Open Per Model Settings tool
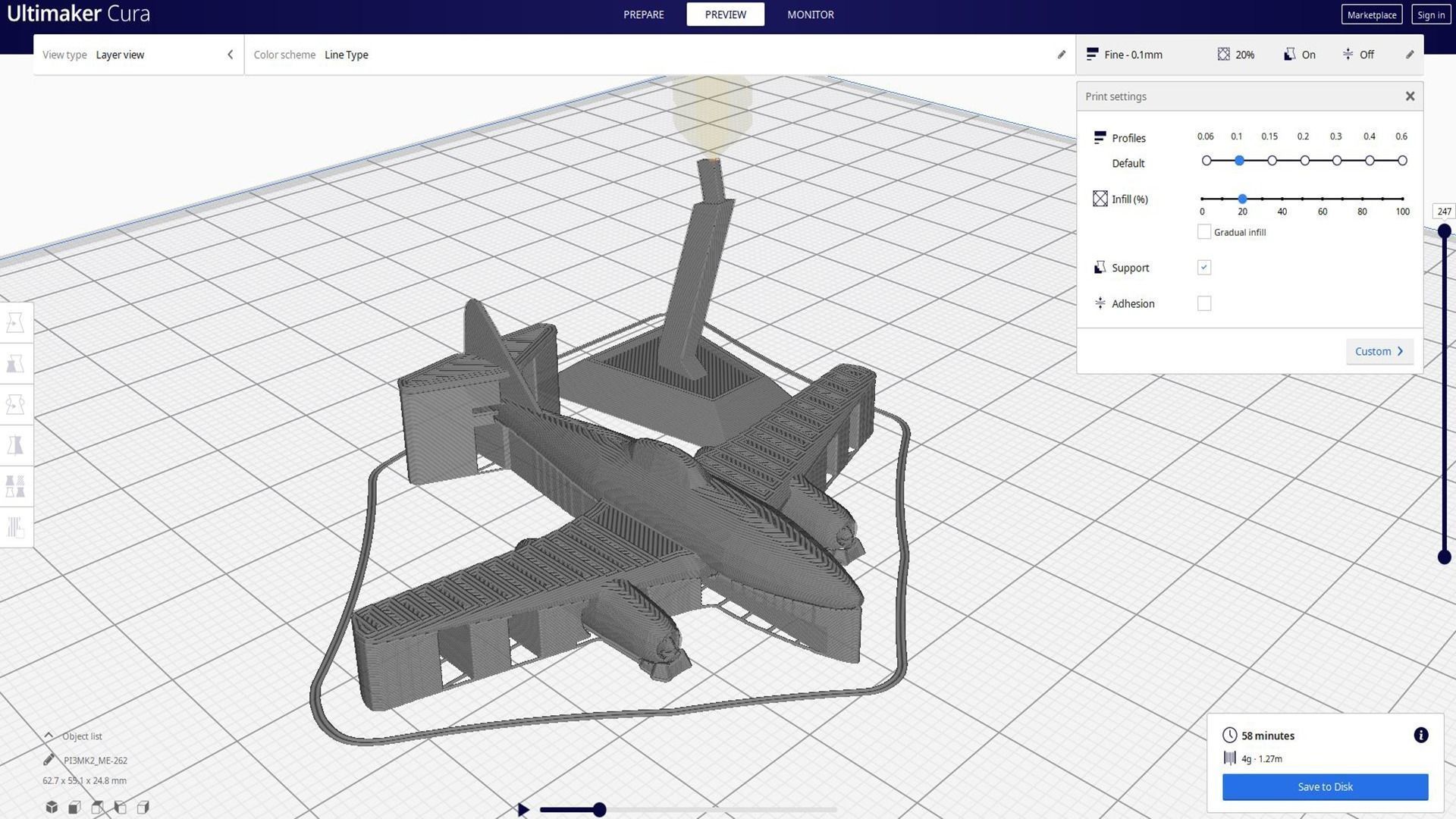Image resolution: width=1456 pixels, height=819 pixels. pyautogui.click(x=15, y=486)
